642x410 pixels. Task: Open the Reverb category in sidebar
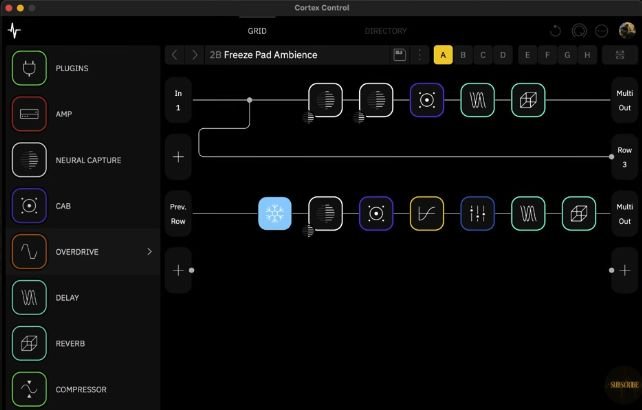(x=82, y=343)
